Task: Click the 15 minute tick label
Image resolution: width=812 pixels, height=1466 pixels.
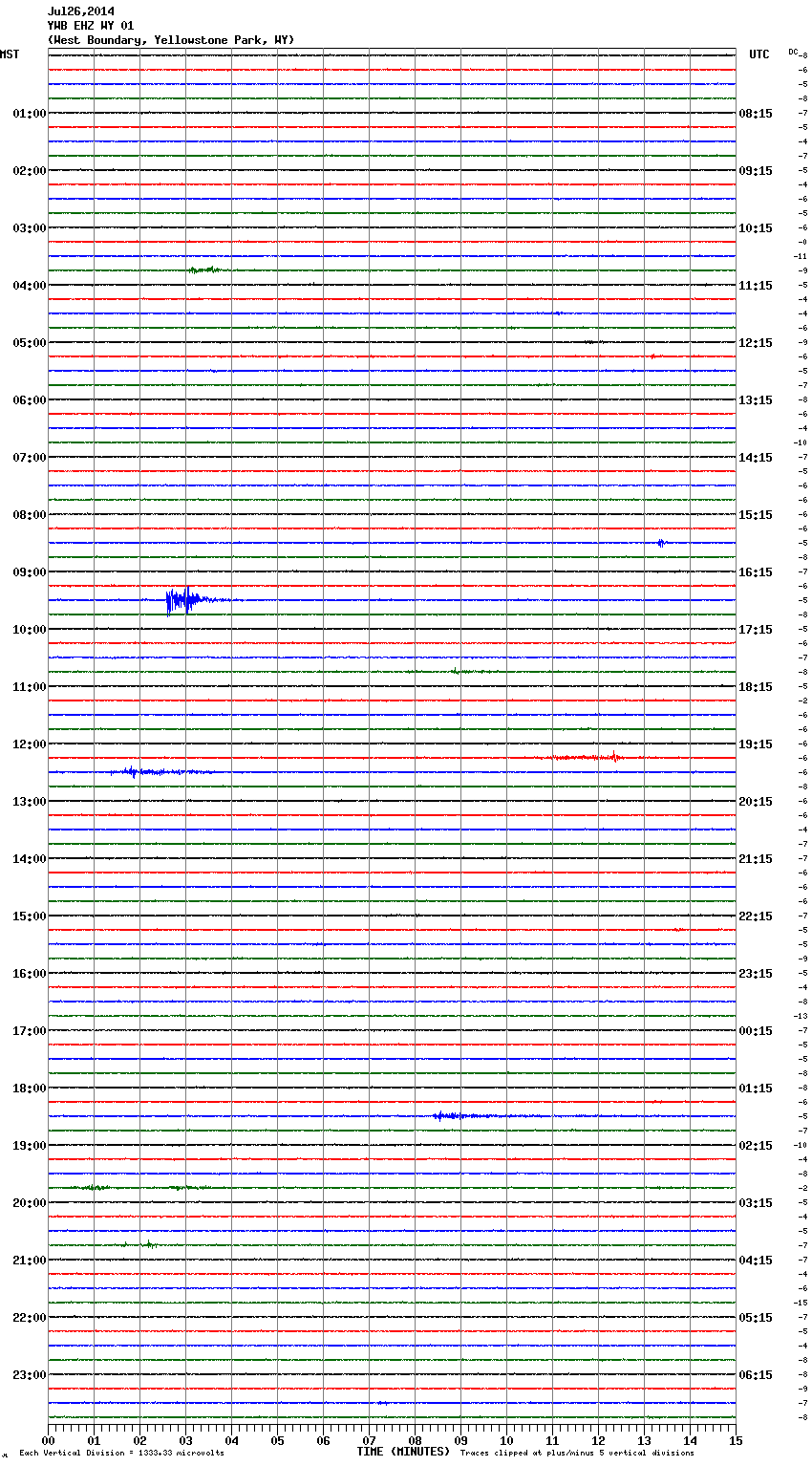Action: click(x=736, y=1440)
